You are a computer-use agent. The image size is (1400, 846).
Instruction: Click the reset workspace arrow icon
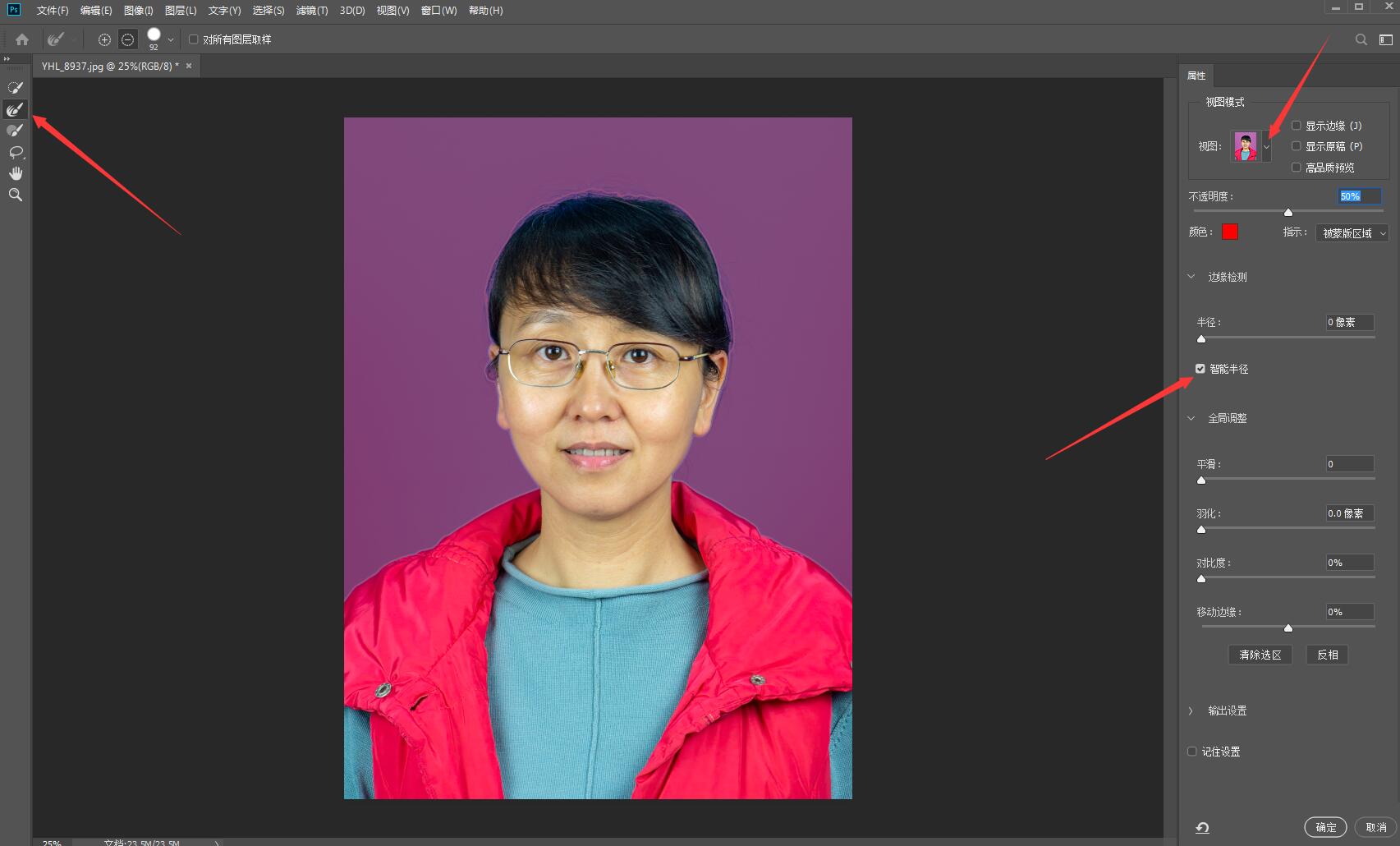pos(1202,827)
